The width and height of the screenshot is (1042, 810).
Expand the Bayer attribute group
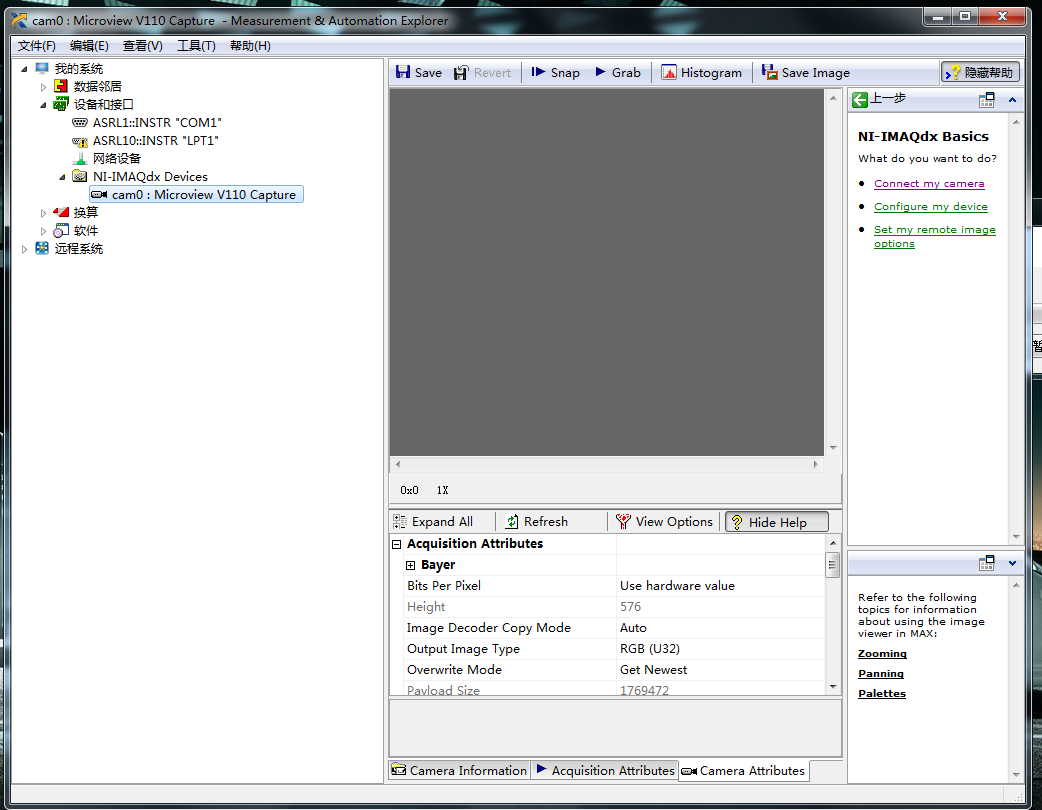410,565
